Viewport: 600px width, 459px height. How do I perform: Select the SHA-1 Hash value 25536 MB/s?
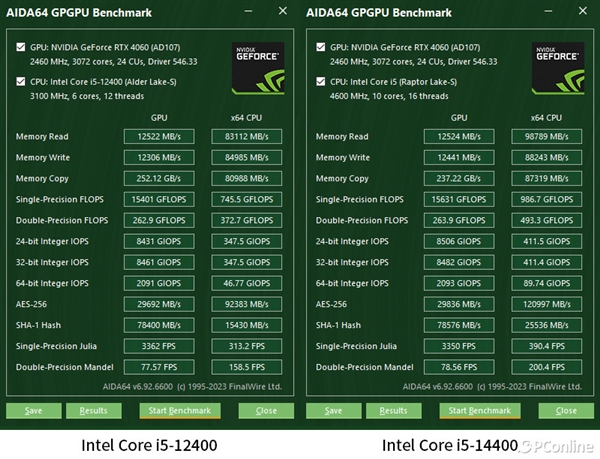click(547, 326)
